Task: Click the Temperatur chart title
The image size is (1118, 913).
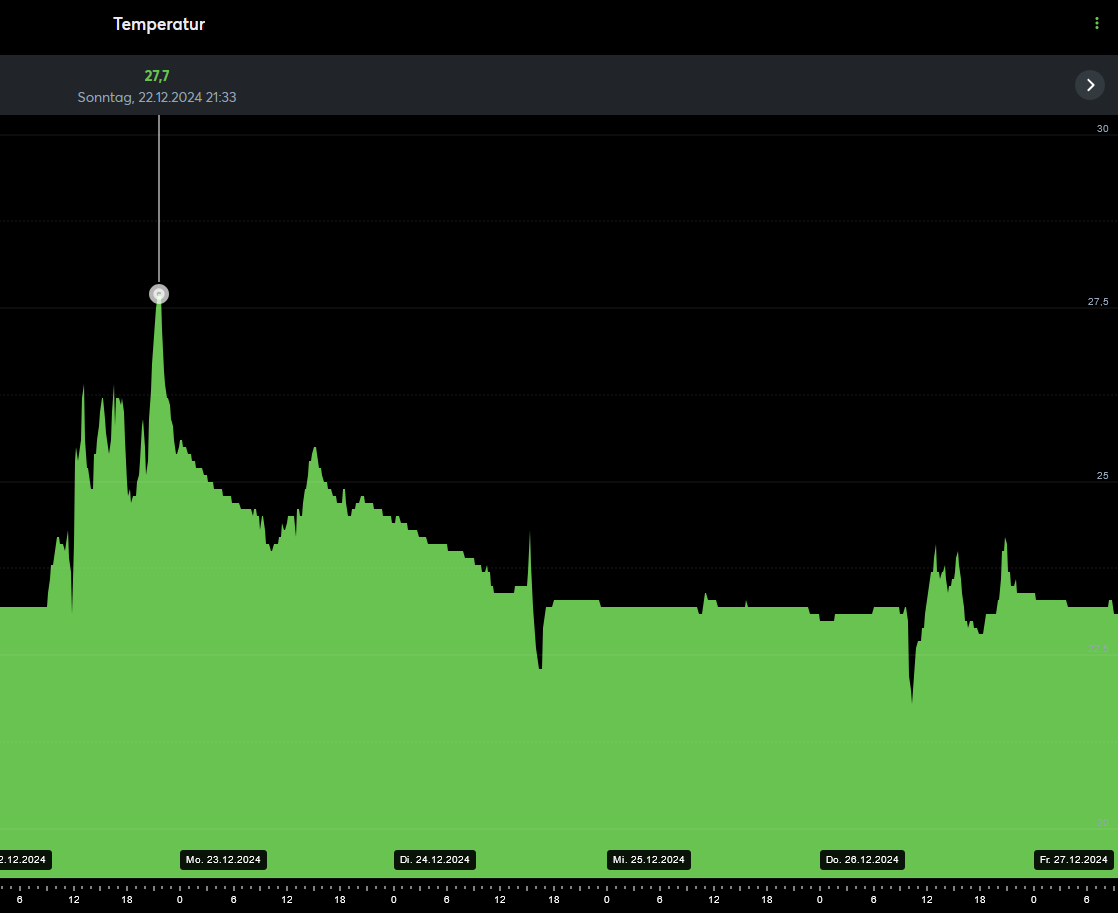Action: 159,24
